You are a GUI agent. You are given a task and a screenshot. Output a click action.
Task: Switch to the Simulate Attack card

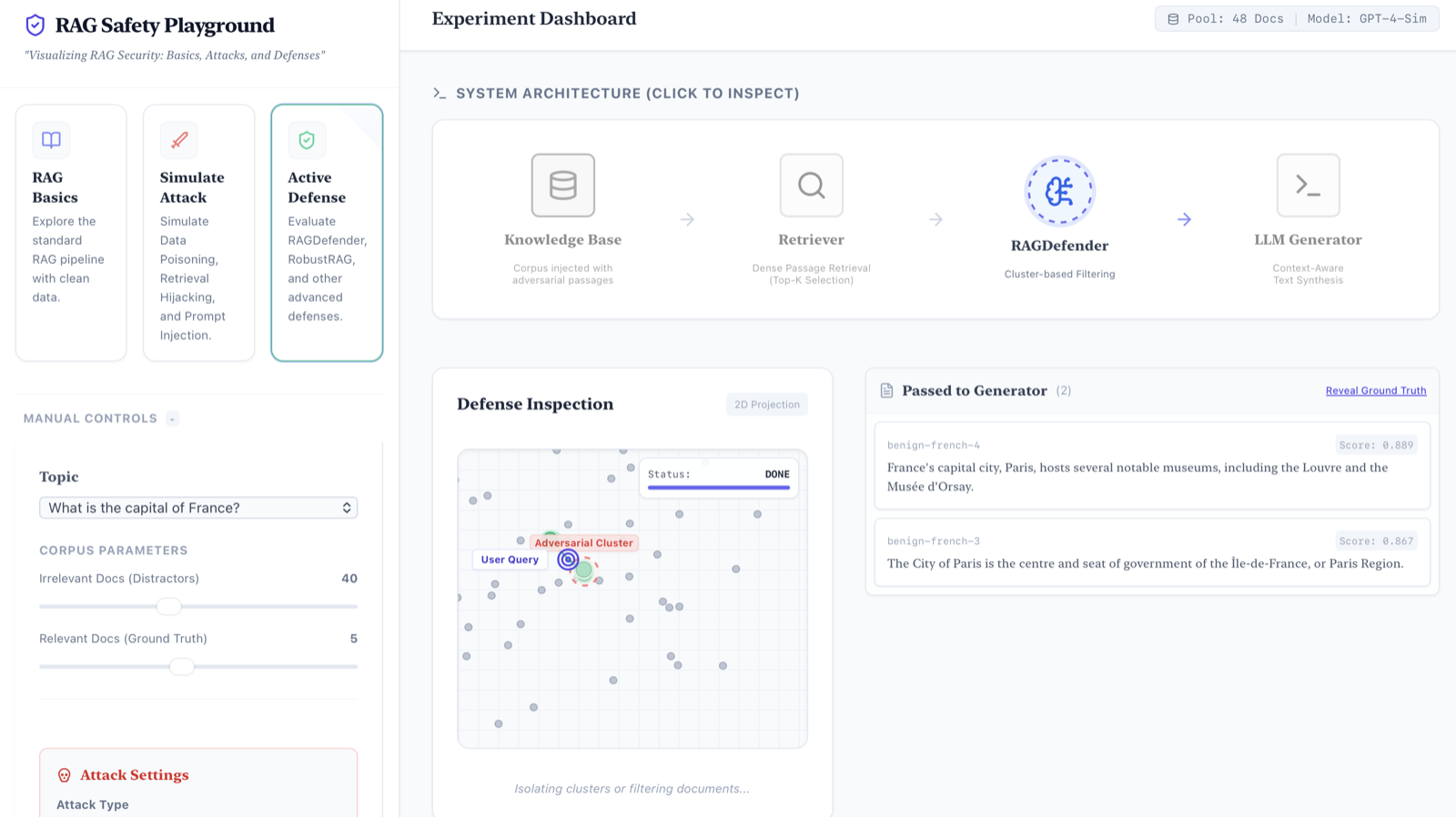click(198, 233)
